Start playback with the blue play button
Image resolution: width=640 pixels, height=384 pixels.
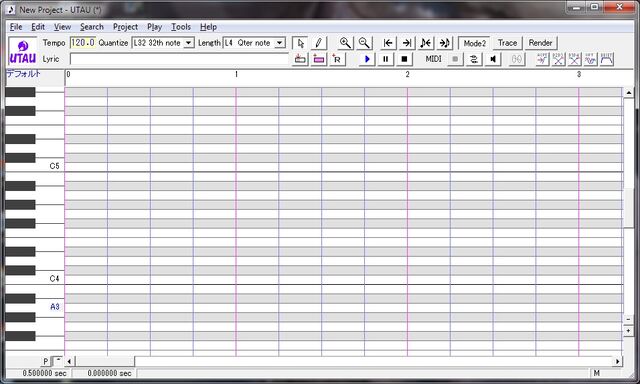pyautogui.click(x=367, y=59)
